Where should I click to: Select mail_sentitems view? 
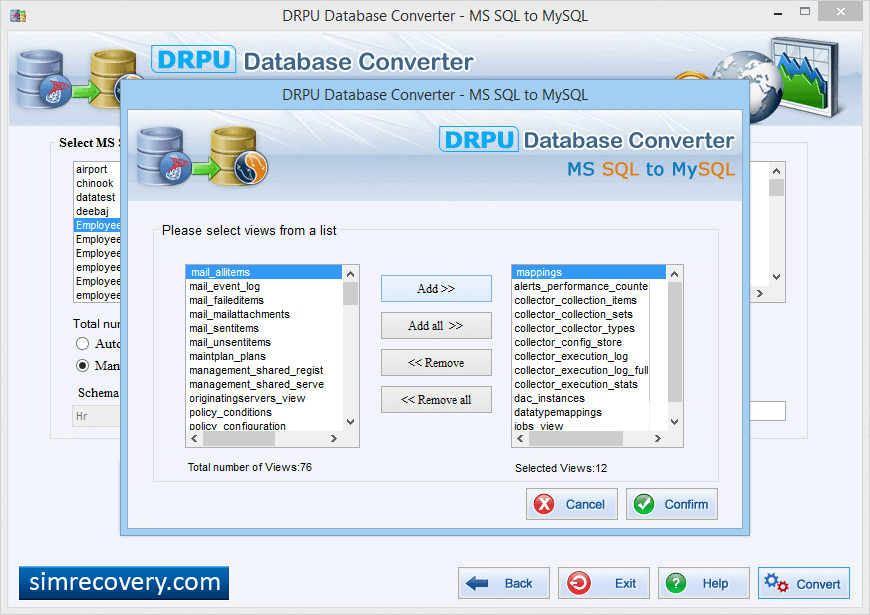pos(264,329)
